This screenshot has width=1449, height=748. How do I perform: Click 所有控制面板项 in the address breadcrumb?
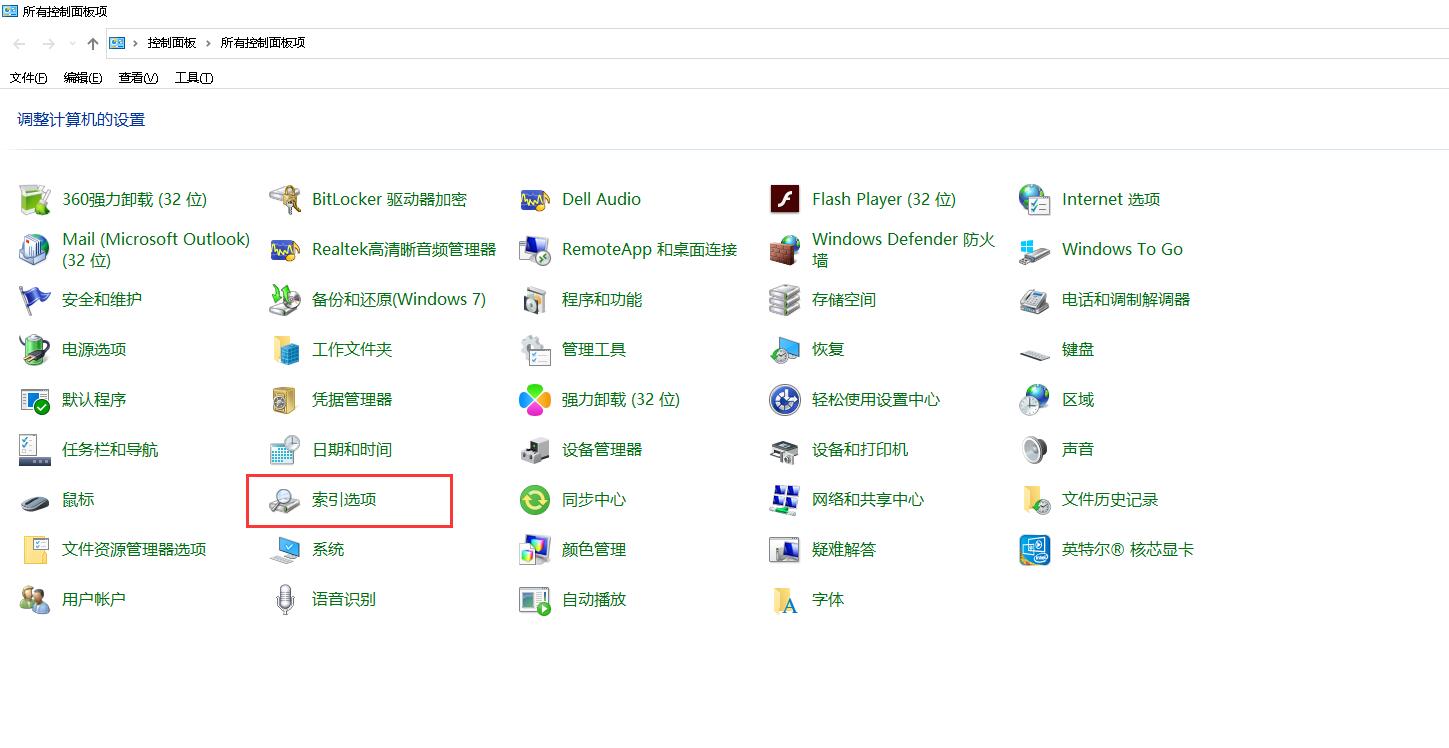click(x=263, y=43)
